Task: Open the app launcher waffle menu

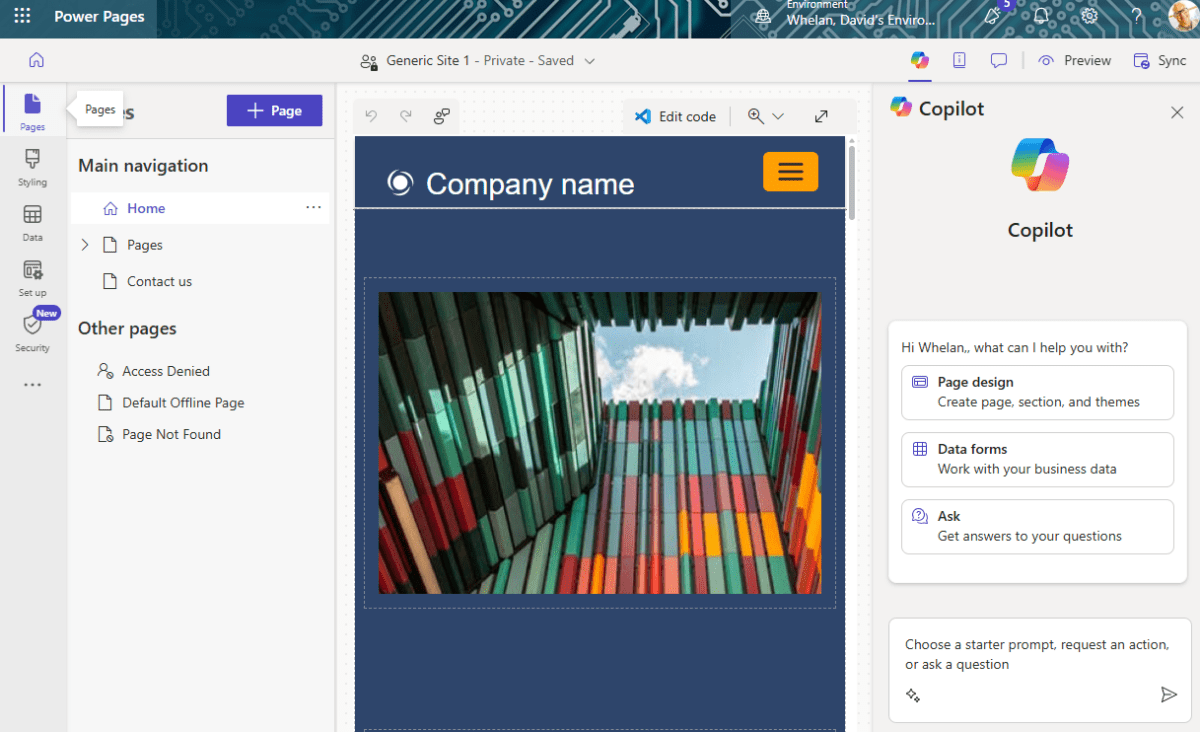Action: (22, 17)
